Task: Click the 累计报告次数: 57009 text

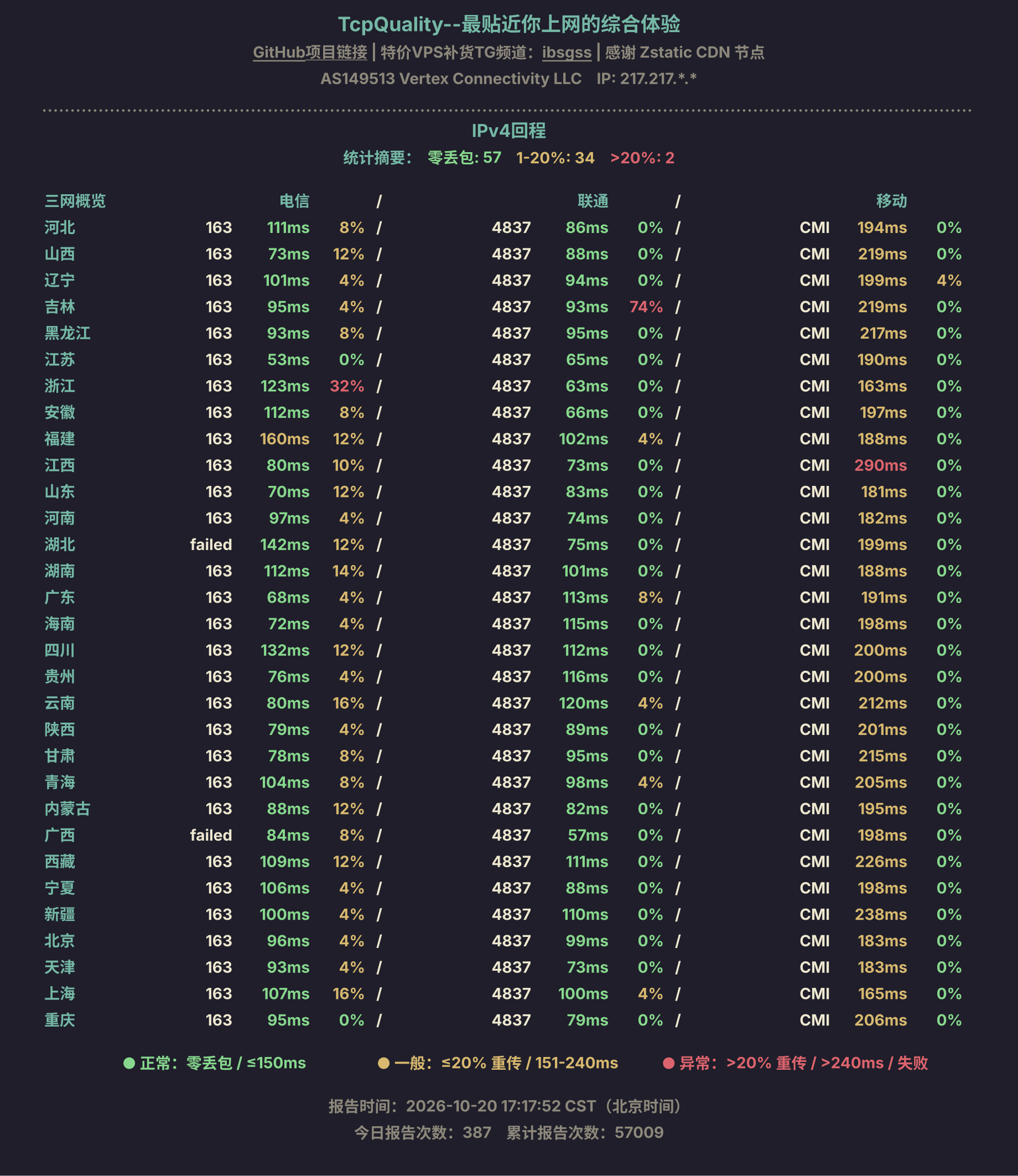Action: click(x=585, y=1132)
